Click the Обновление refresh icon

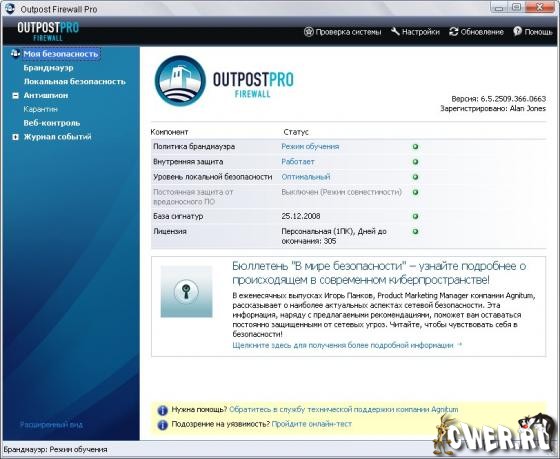(454, 31)
